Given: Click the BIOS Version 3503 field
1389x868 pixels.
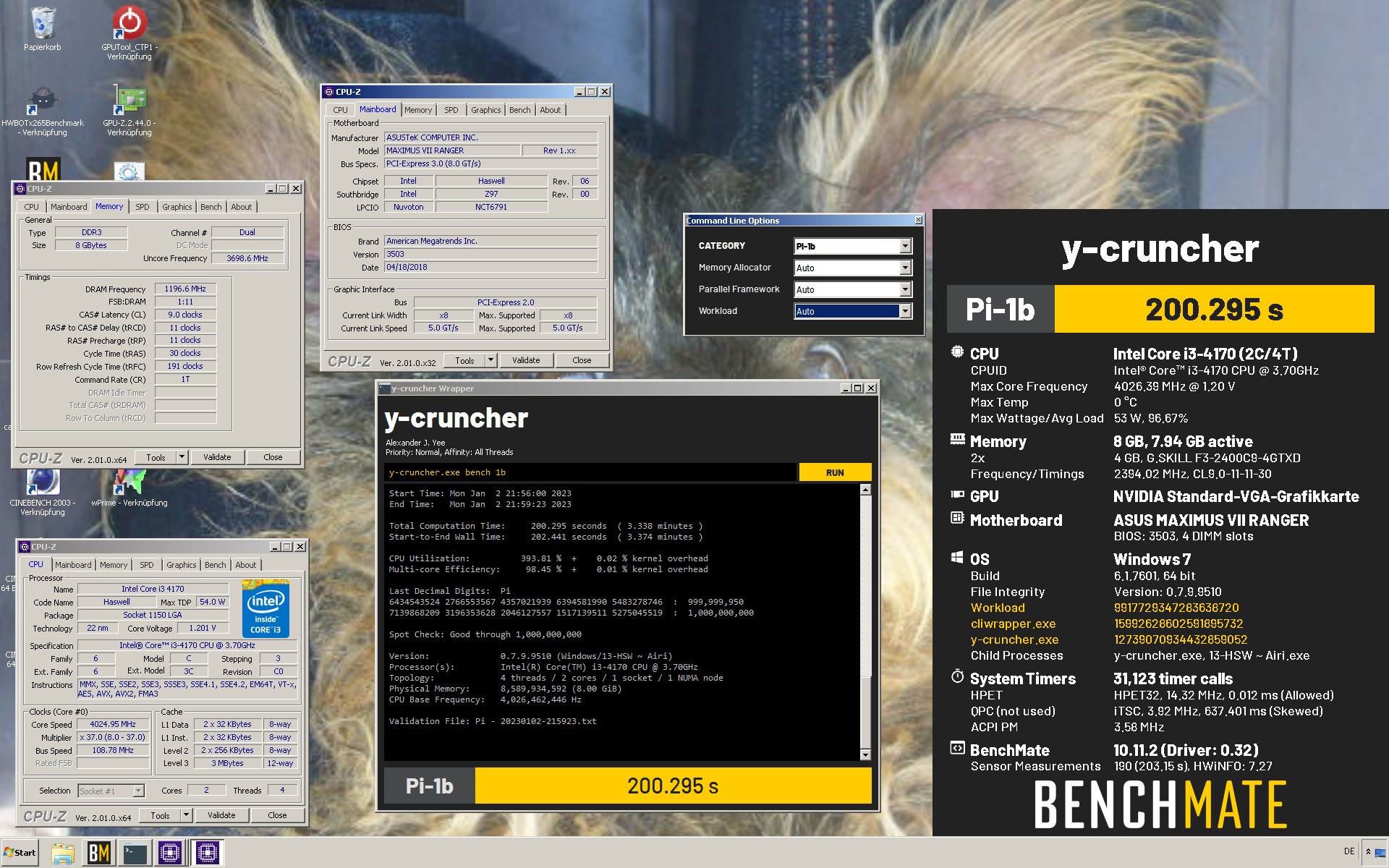Looking at the screenshot, I should (491, 254).
